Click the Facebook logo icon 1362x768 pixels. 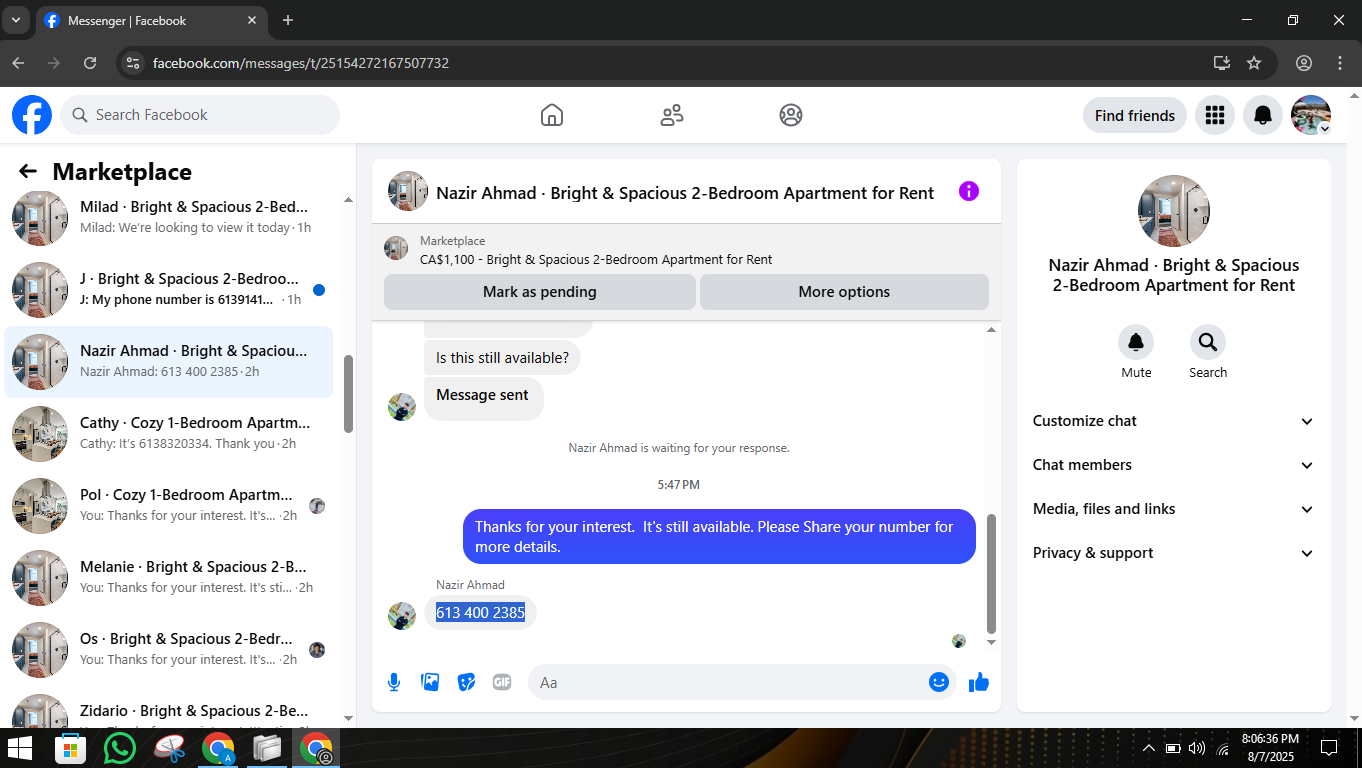click(x=32, y=115)
